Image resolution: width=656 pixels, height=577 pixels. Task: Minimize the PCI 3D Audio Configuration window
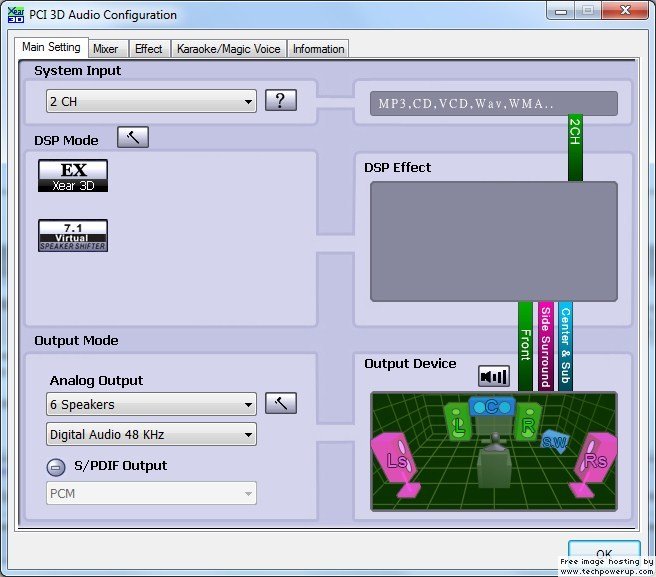pos(561,10)
